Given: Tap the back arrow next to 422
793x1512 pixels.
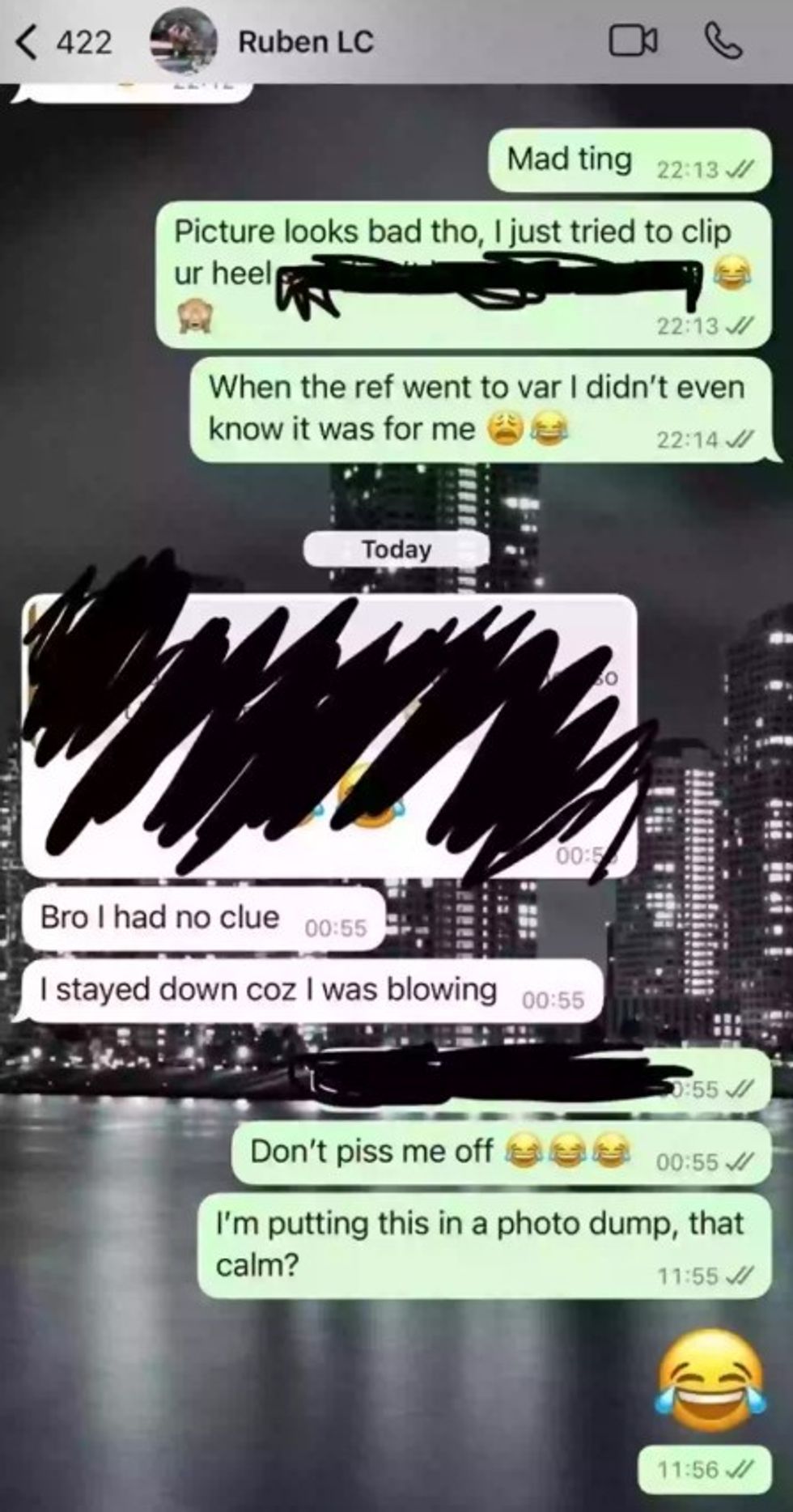Looking at the screenshot, I should 27,41.
